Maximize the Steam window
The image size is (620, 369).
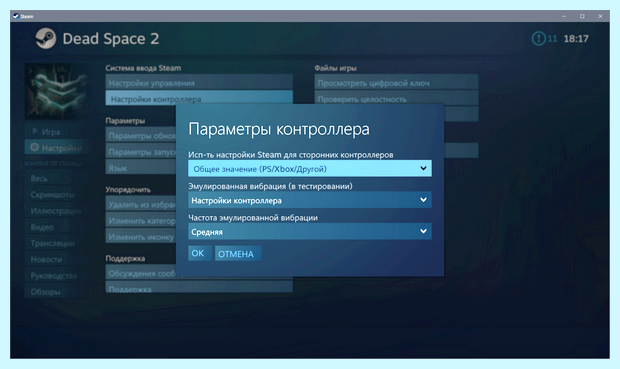(582, 16)
